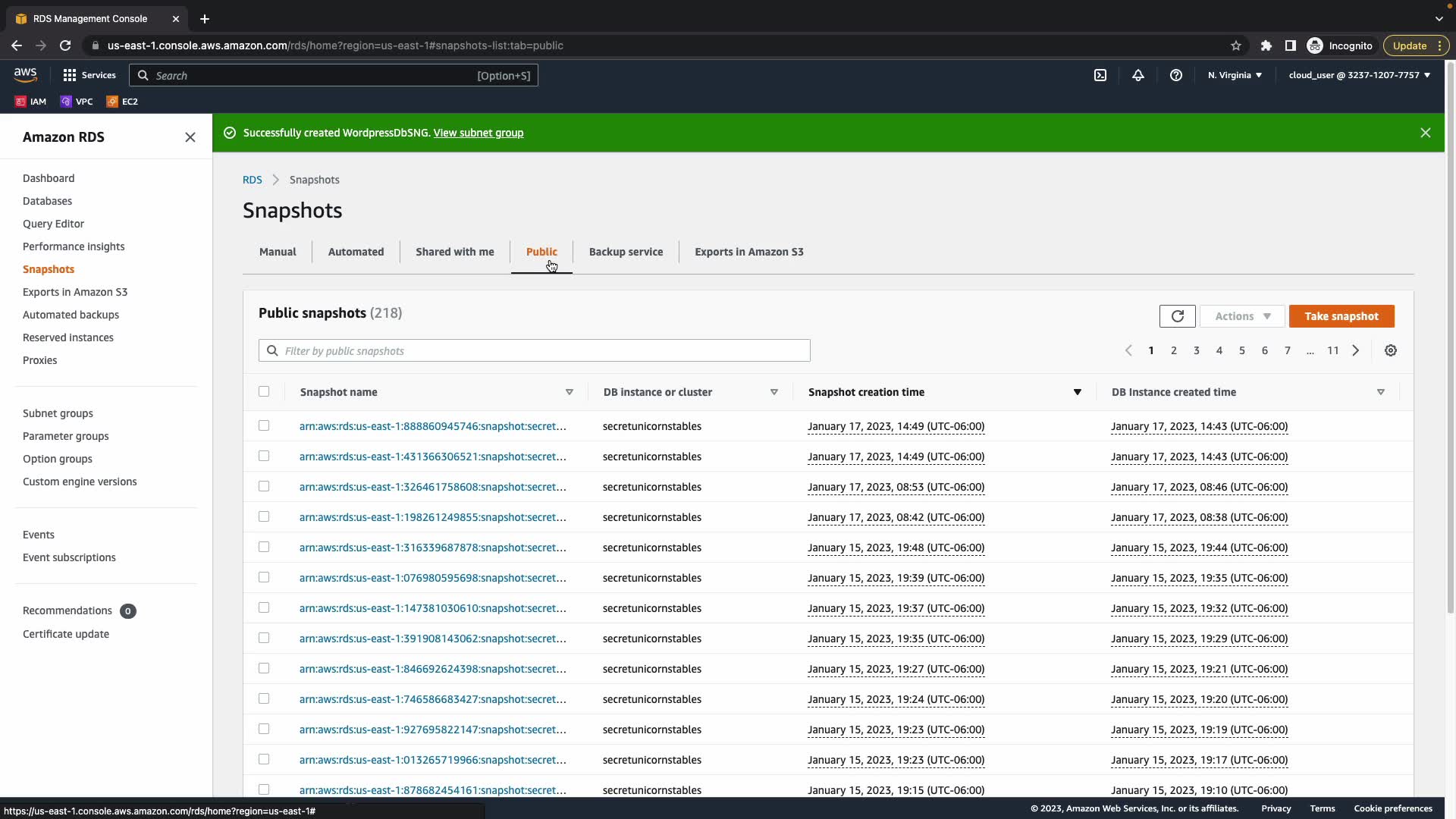Open AWS CloudShell terminal icon
The height and width of the screenshot is (819, 1456).
(x=1100, y=75)
